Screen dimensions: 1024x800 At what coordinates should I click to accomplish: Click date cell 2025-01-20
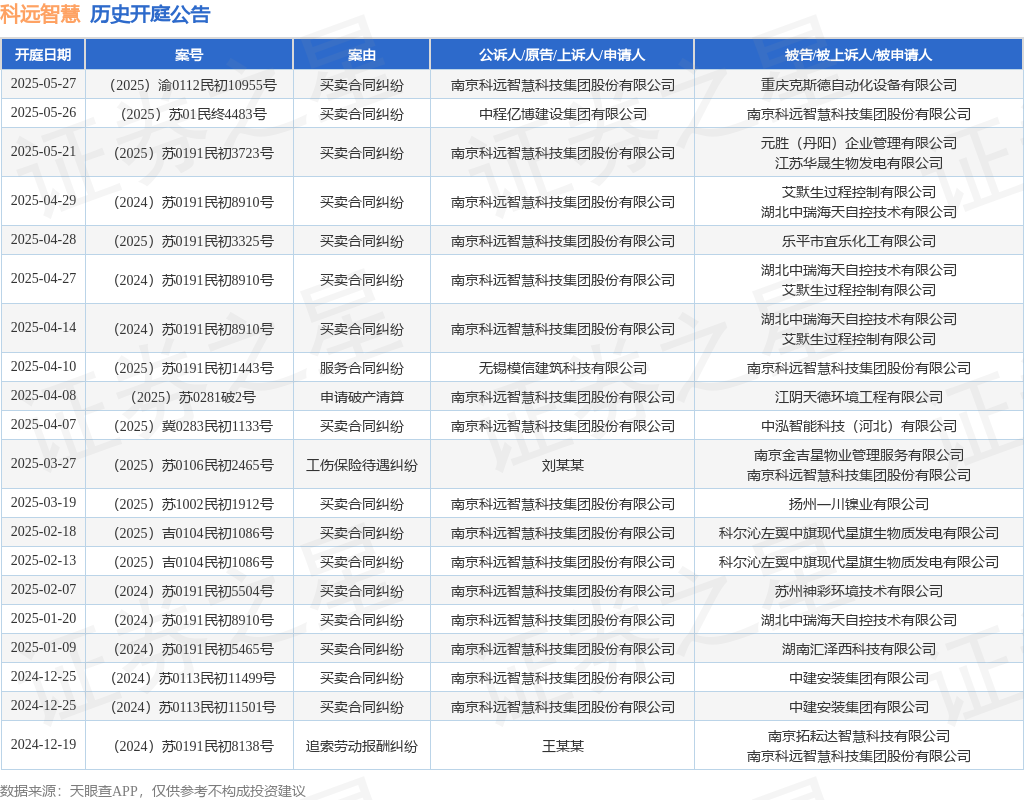[43, 618]
